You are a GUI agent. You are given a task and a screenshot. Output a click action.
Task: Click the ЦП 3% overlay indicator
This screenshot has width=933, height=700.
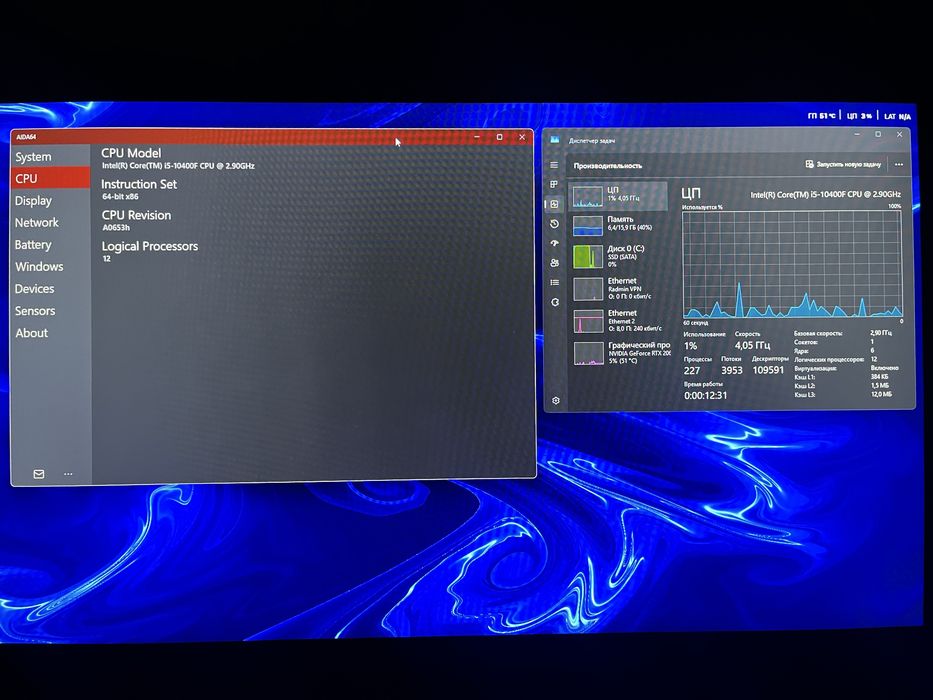click(859, 115)
